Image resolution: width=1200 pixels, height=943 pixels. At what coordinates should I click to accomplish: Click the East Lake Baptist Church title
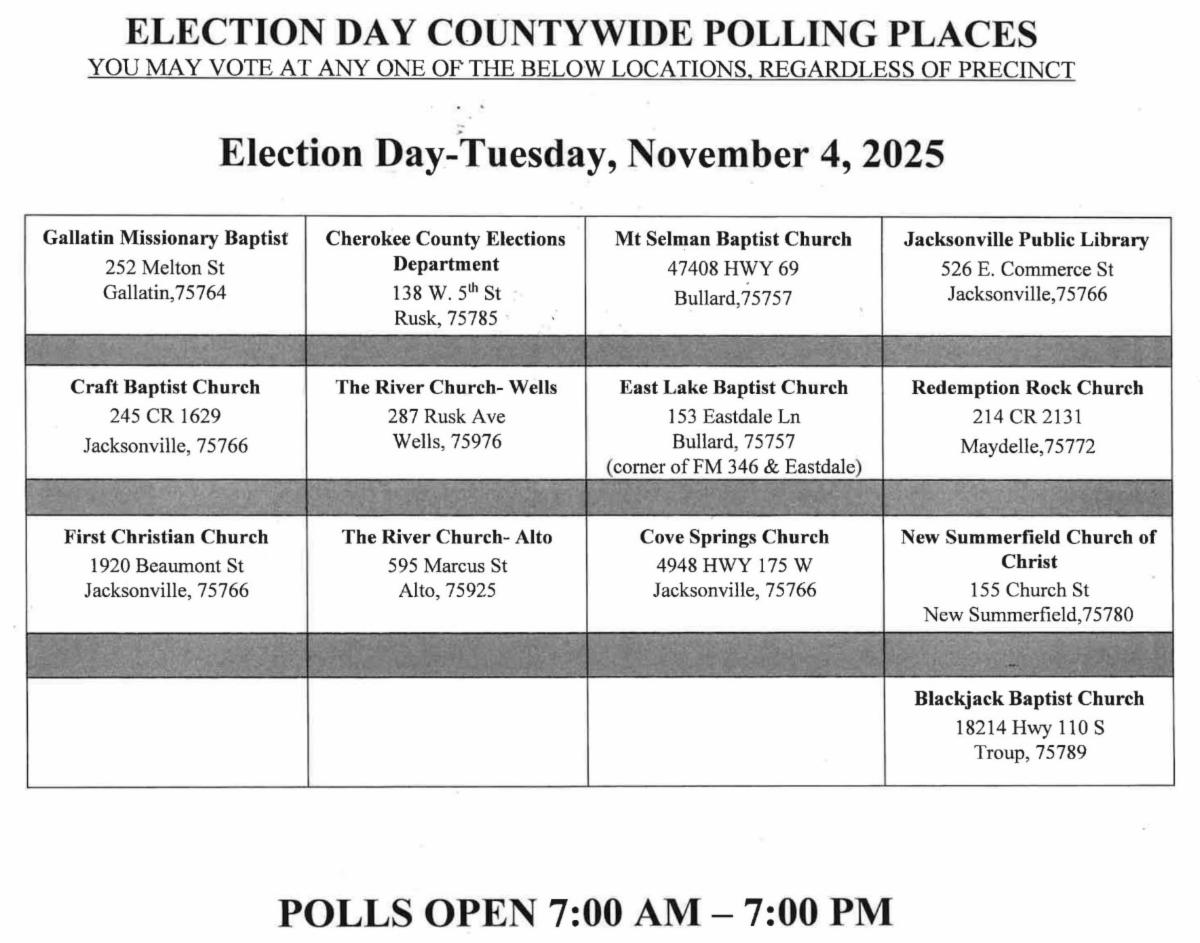[x=733, y=388]
